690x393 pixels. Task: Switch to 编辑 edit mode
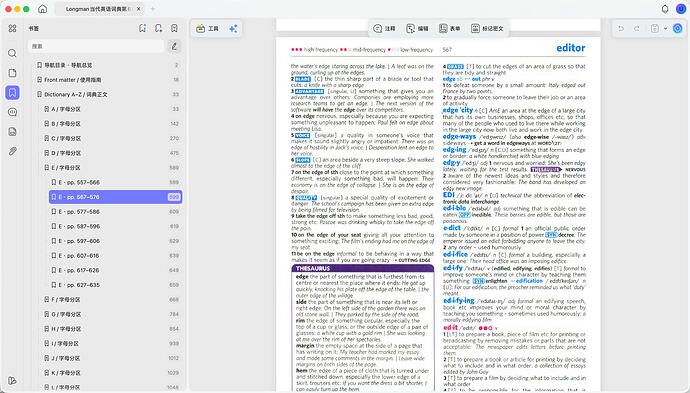(x=417, y=29)
